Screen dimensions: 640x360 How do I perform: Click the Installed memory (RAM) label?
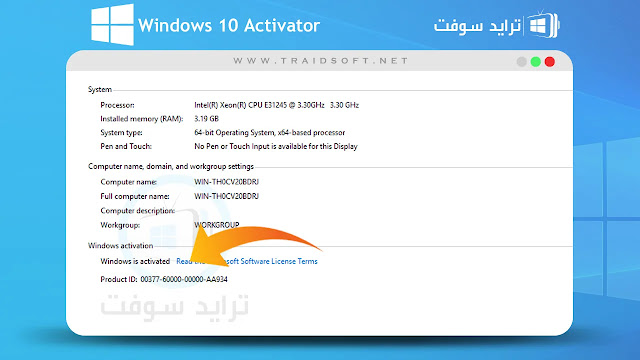(142, 119)
